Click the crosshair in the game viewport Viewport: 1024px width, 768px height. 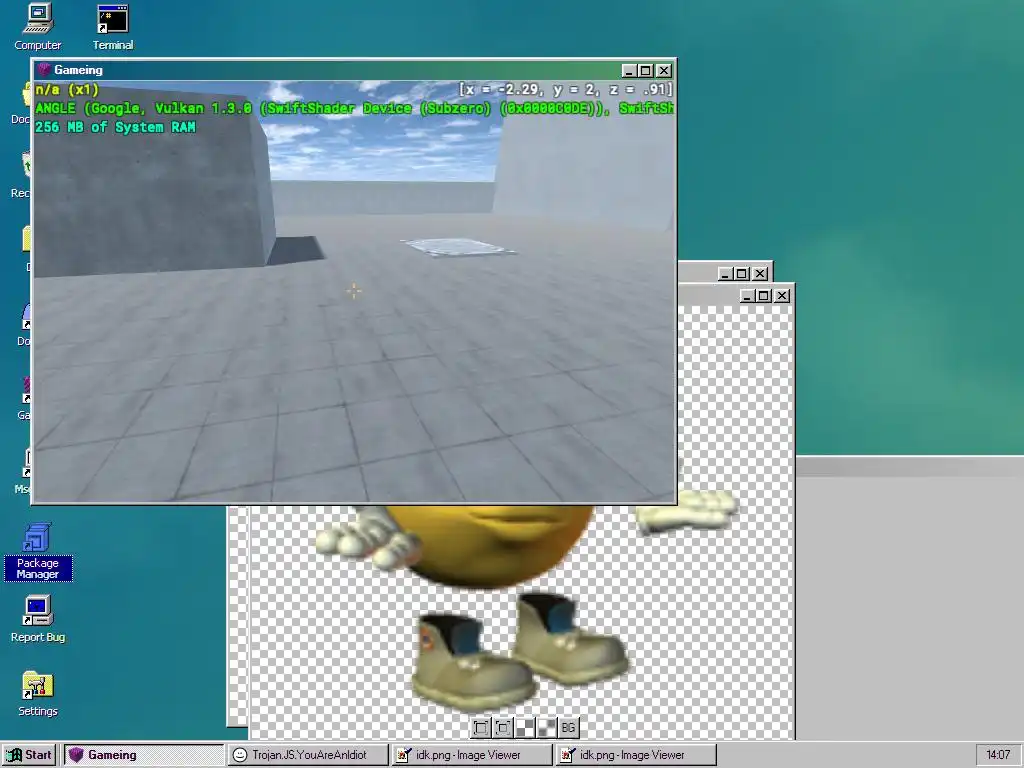(x=353, y=291)
